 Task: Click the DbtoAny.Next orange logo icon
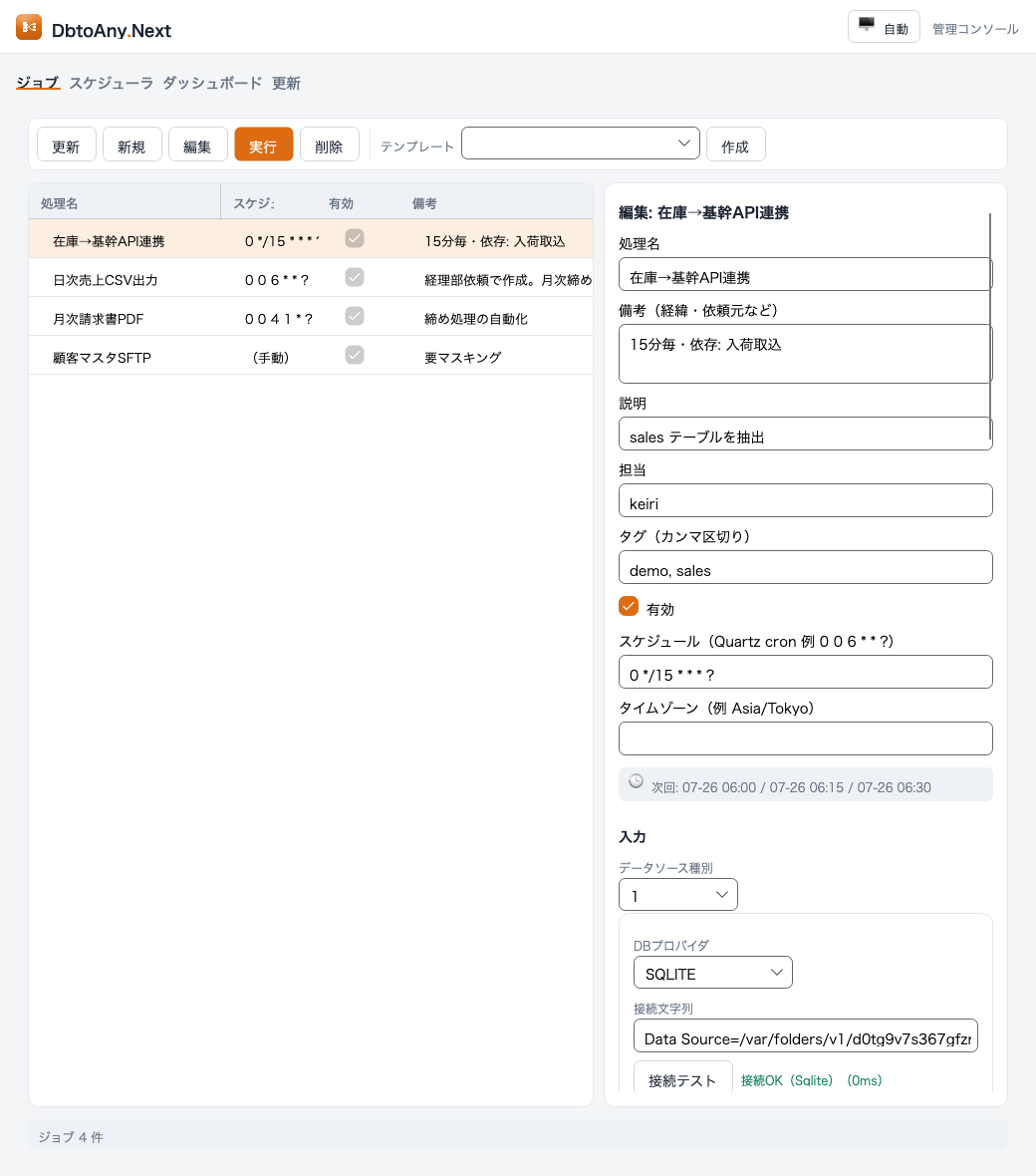(29, 27)
